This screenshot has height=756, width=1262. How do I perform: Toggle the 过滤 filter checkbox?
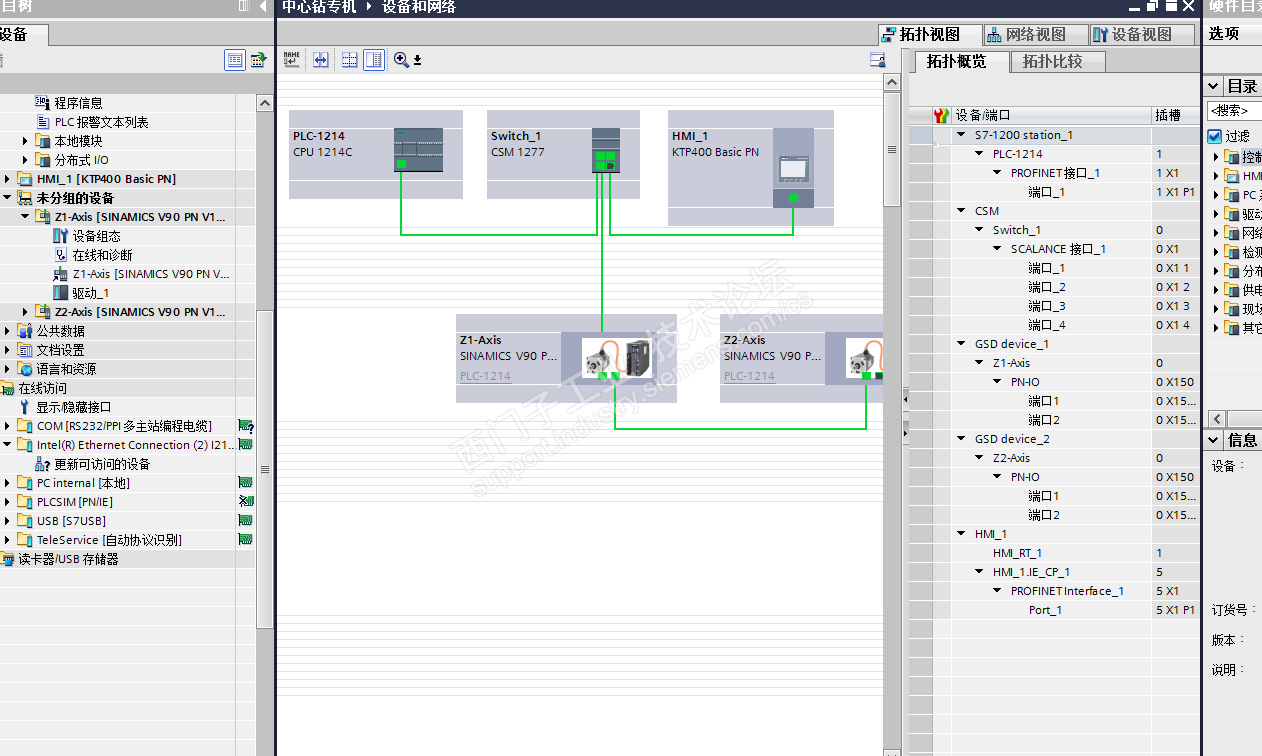point(1215,136)
